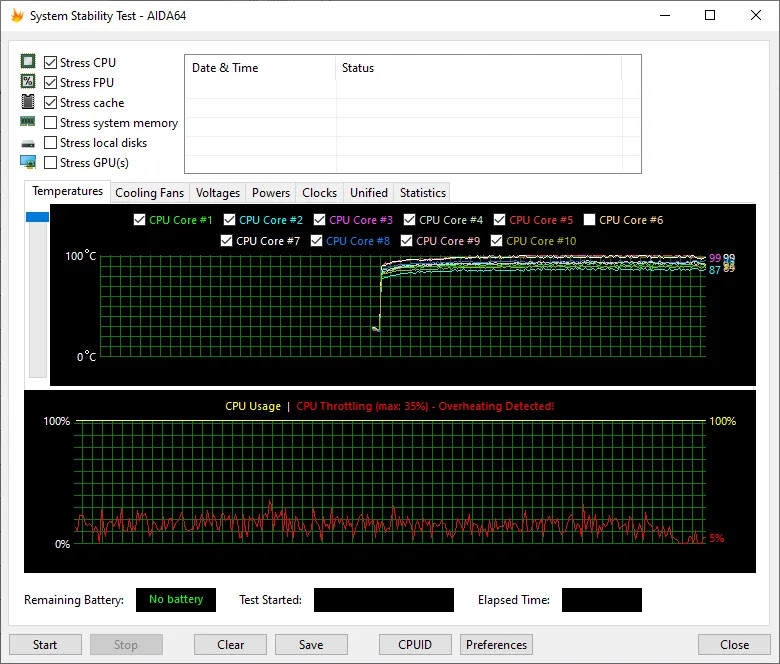Click the AIDA64 flame icon in title bar
Screen dimensions: 780x664
pyautogui.click(x=16, y=16)
